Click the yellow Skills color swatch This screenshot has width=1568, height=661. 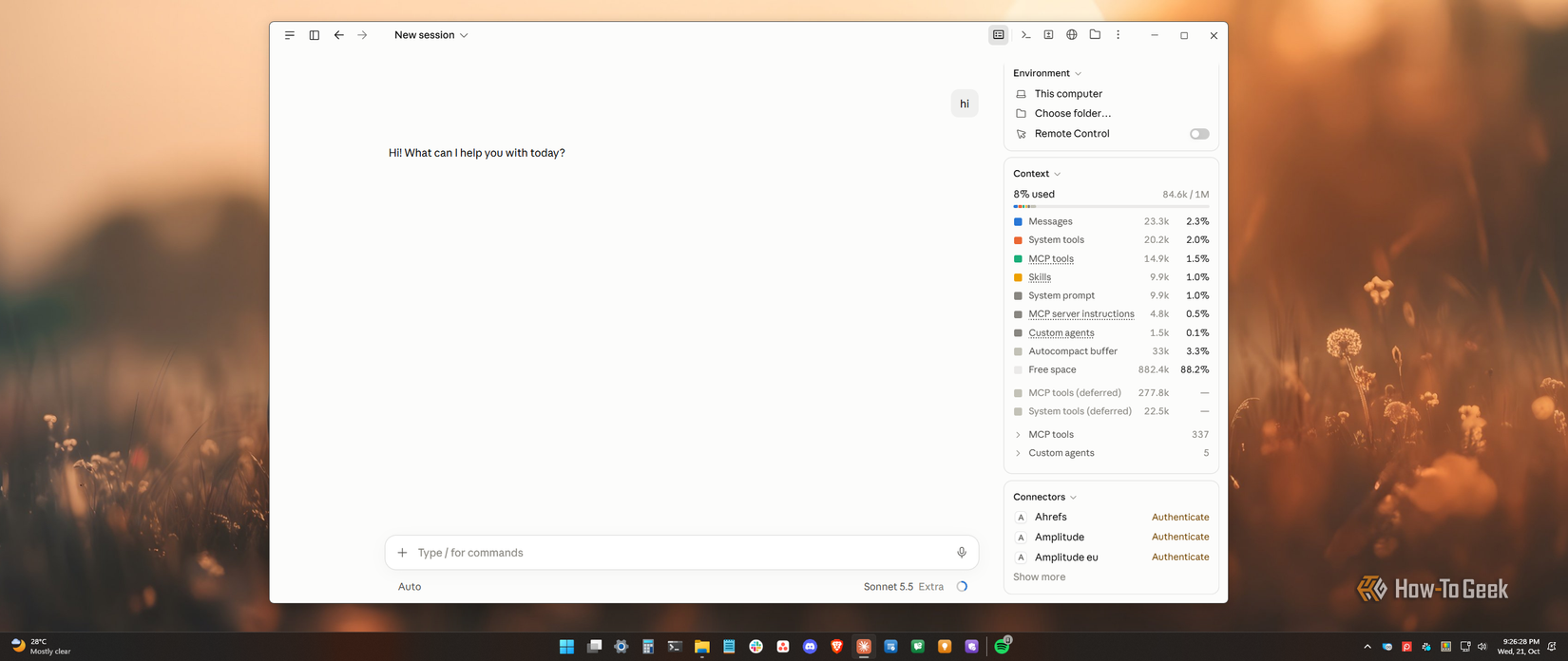pyautogui.click(x=1018, y=277)
